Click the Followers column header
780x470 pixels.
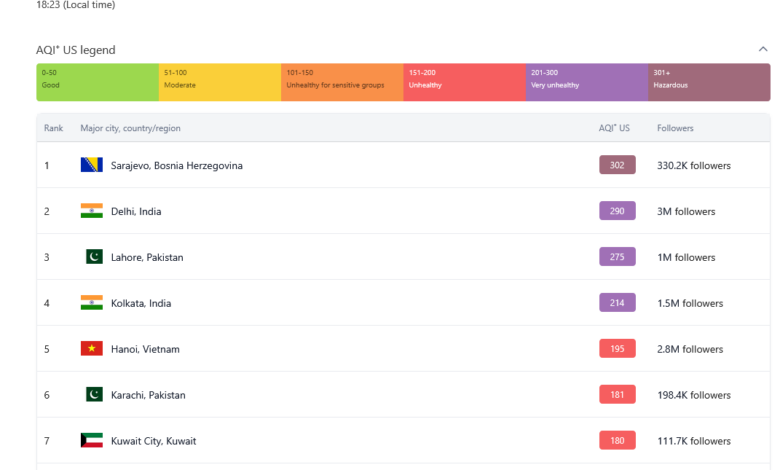(675, 128)
